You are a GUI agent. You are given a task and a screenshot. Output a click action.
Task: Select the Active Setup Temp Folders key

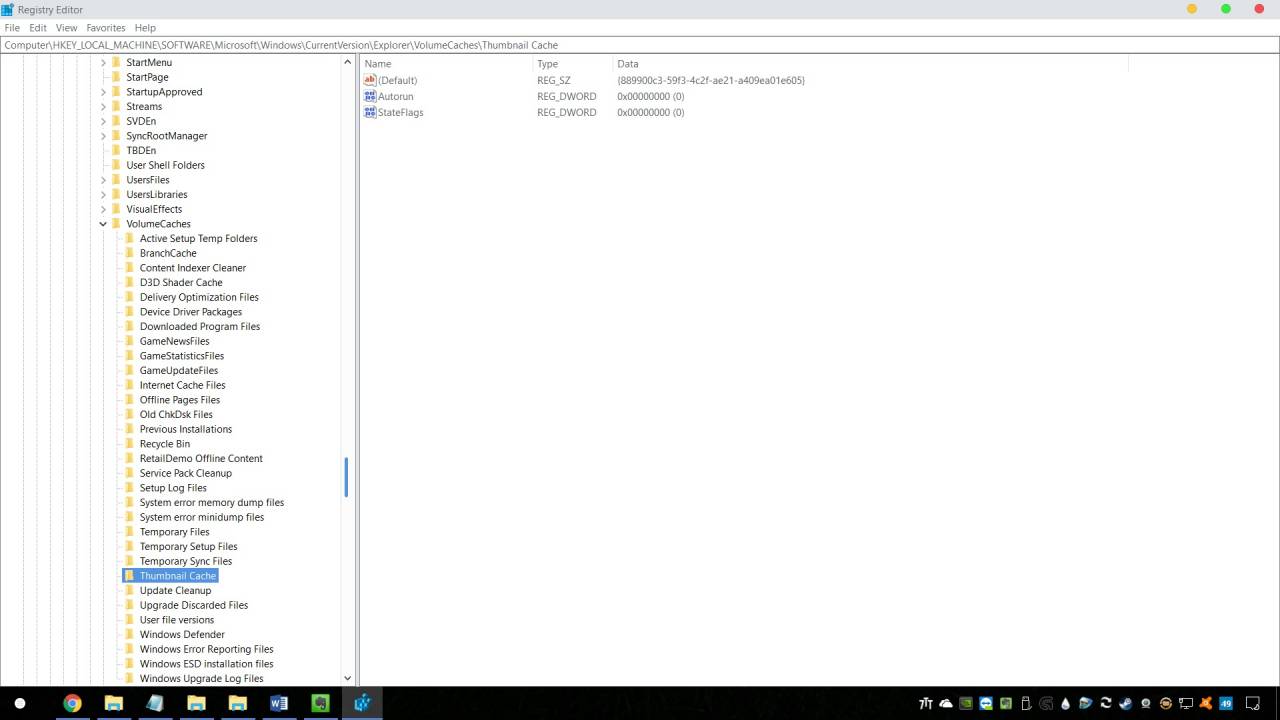[198, 238]
